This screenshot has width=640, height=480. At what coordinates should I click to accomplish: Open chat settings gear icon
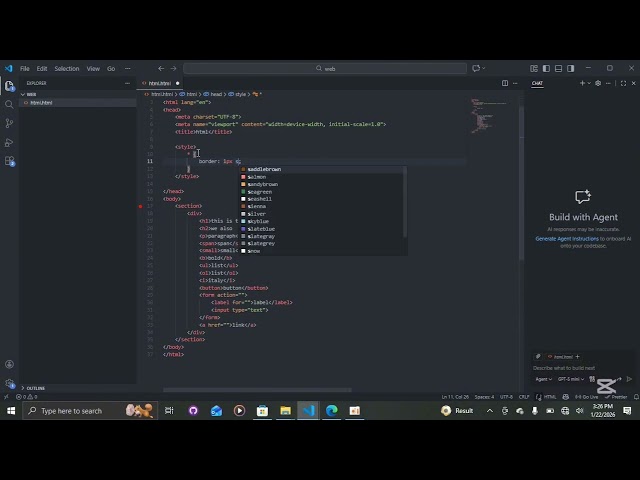598,83
